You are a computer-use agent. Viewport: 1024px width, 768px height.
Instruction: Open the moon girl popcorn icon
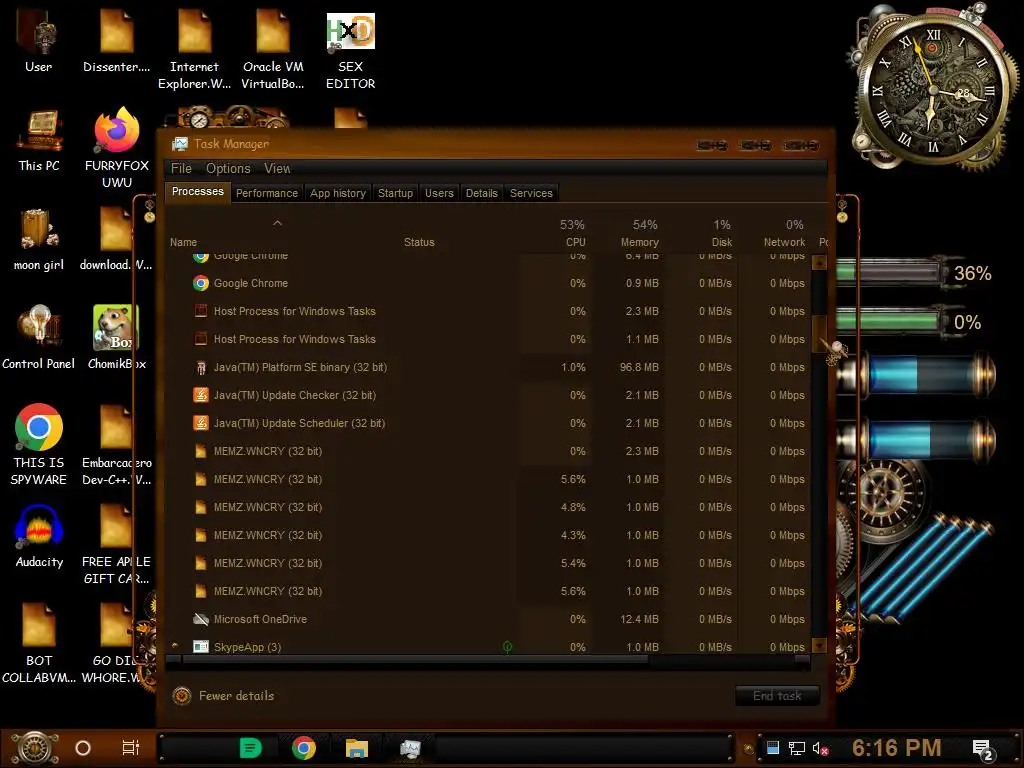pyautogui.click(x=39, y=239)
